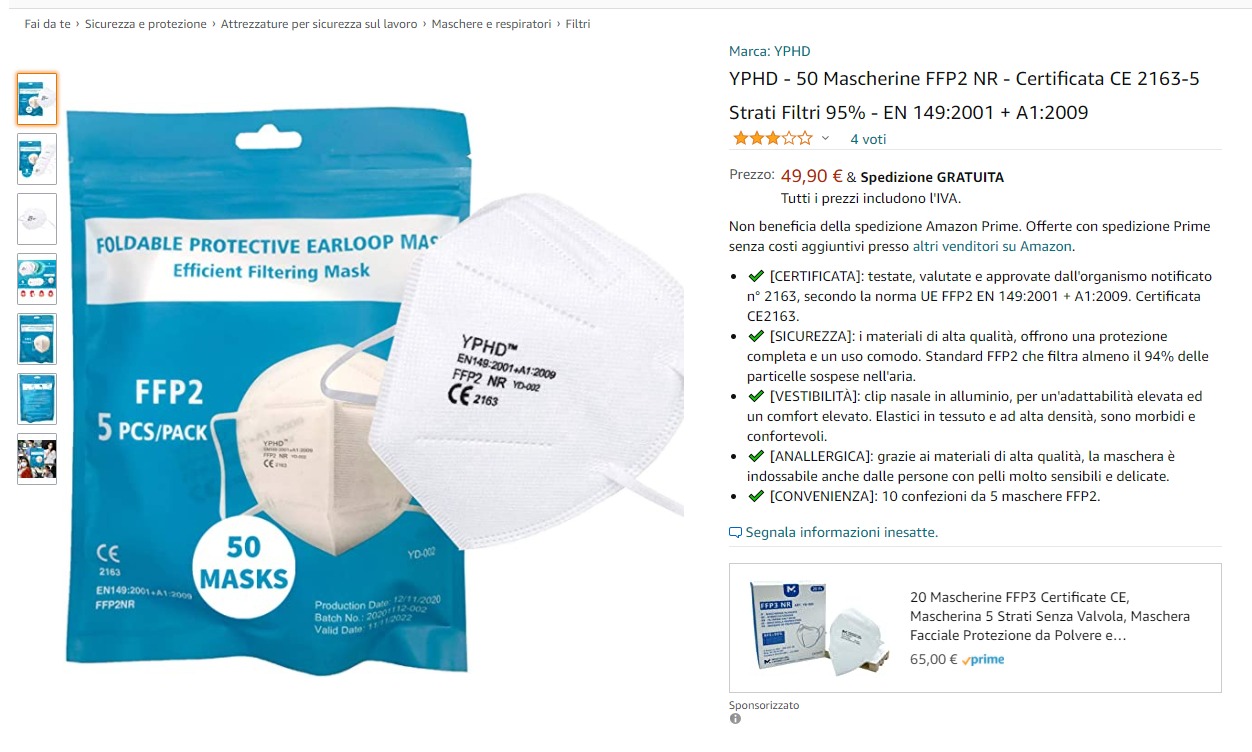Screen dimensions: 1252x752
Task: Open the fourth product thumbnail
Action: click(x=37, y=279)
